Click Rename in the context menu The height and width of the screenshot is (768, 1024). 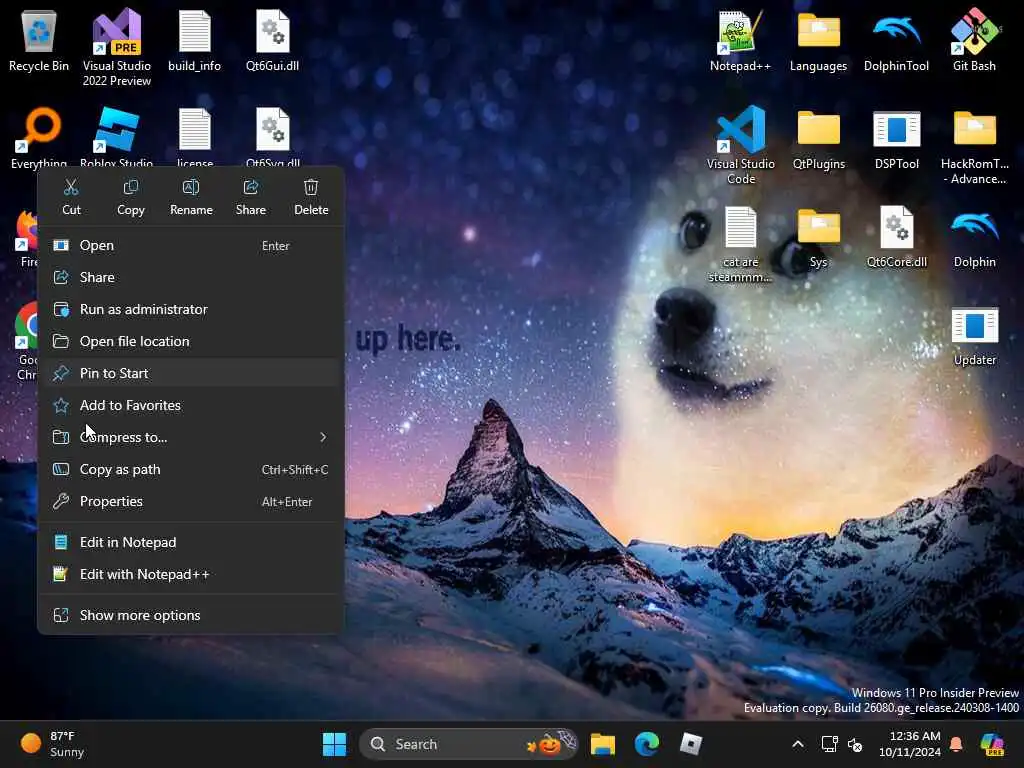pos(191,197)
